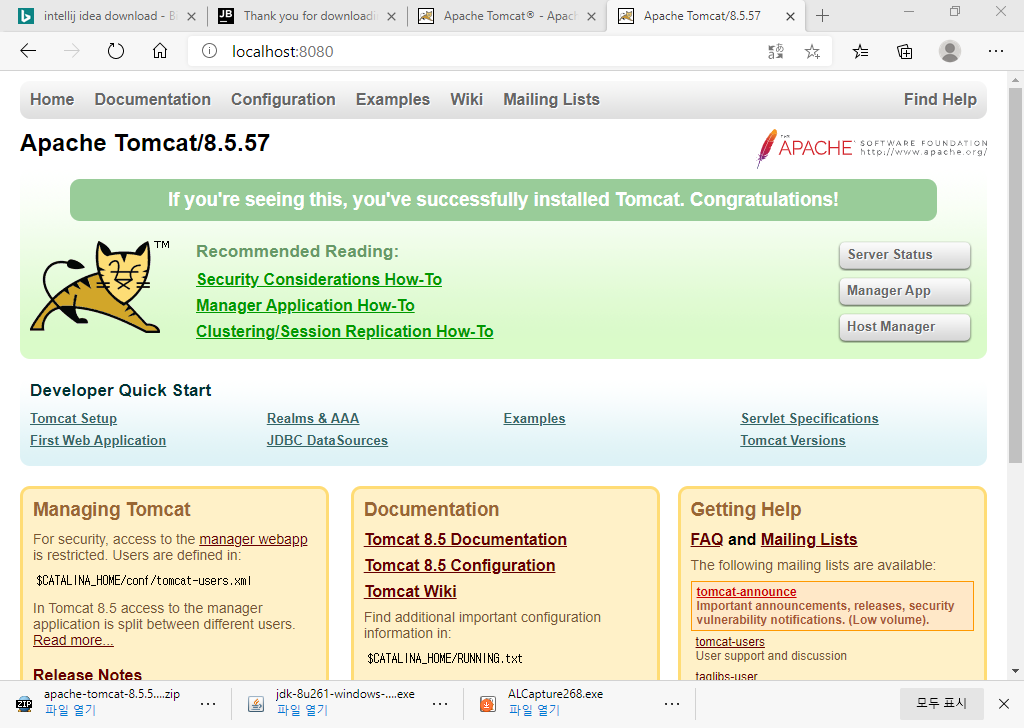Open Tomcat Versions link

pyautogui.click(x=793, y=441)
